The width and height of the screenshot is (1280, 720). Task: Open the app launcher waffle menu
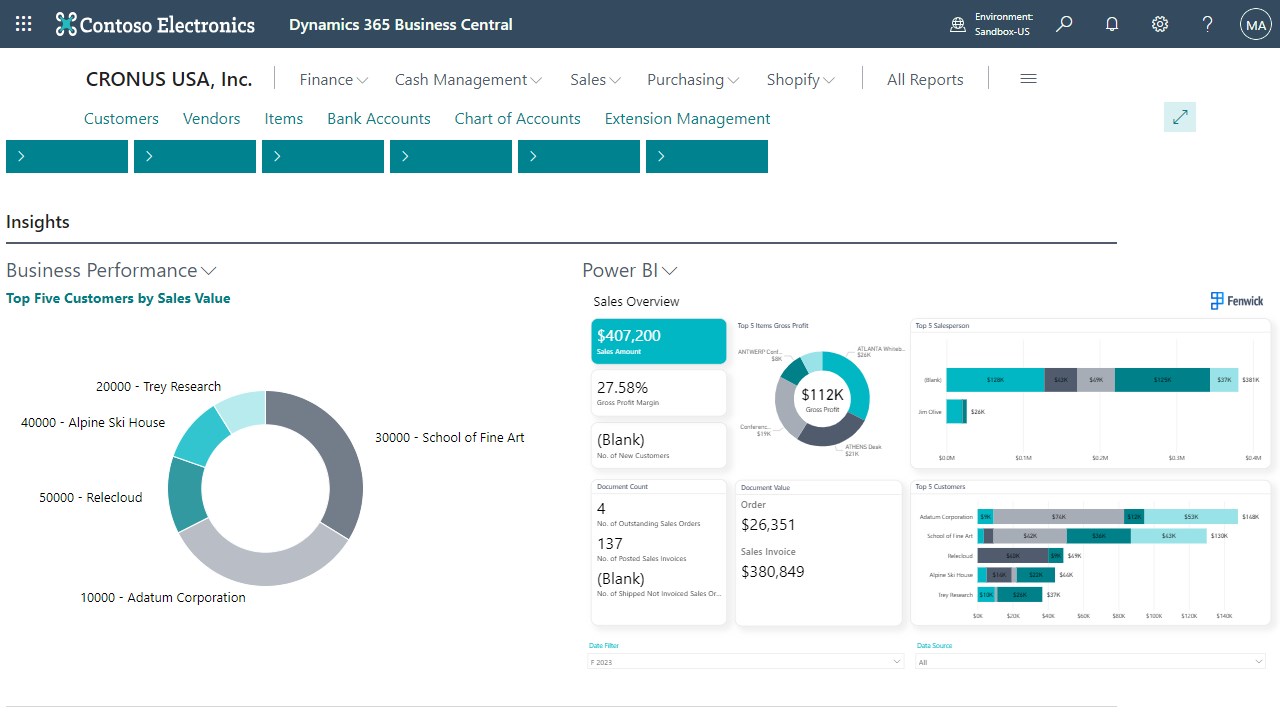click(23, 24)
